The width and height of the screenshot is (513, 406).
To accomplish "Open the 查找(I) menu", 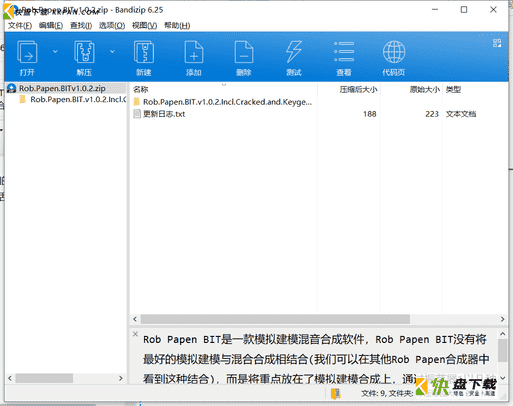I will (81, 26).
